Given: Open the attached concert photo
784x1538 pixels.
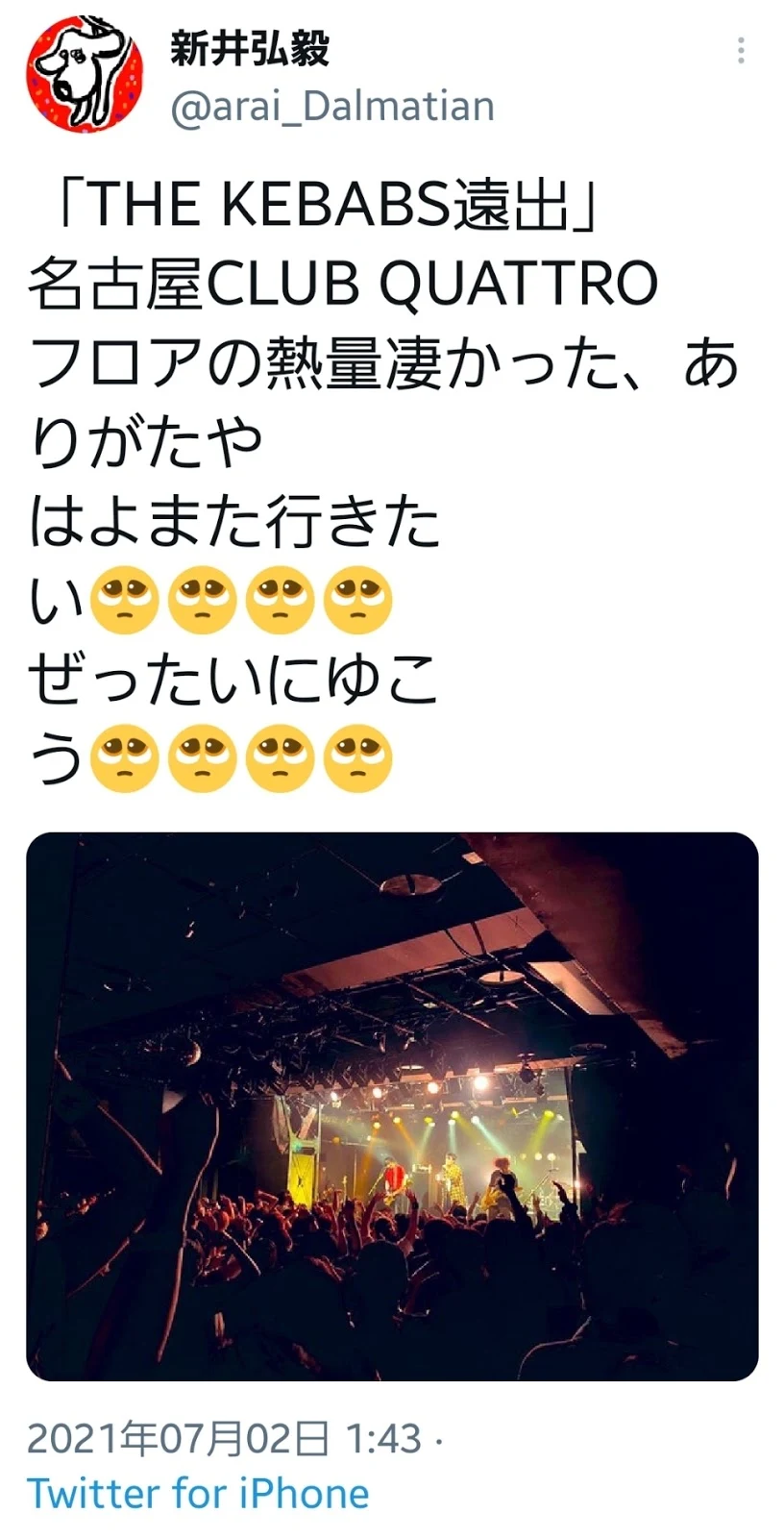Looking at the screenshot, I should pyautogui.click(x=392, y=1106).
